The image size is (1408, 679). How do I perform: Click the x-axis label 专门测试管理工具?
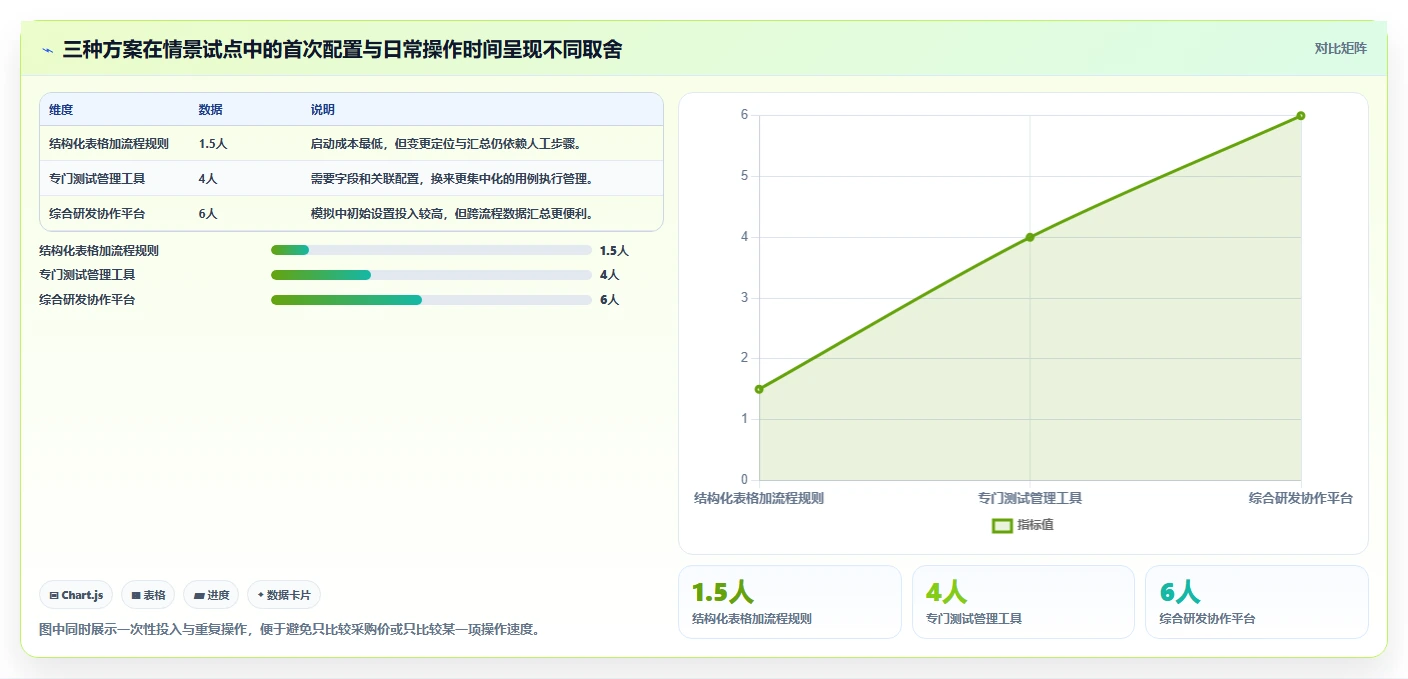coord(1030,498)
